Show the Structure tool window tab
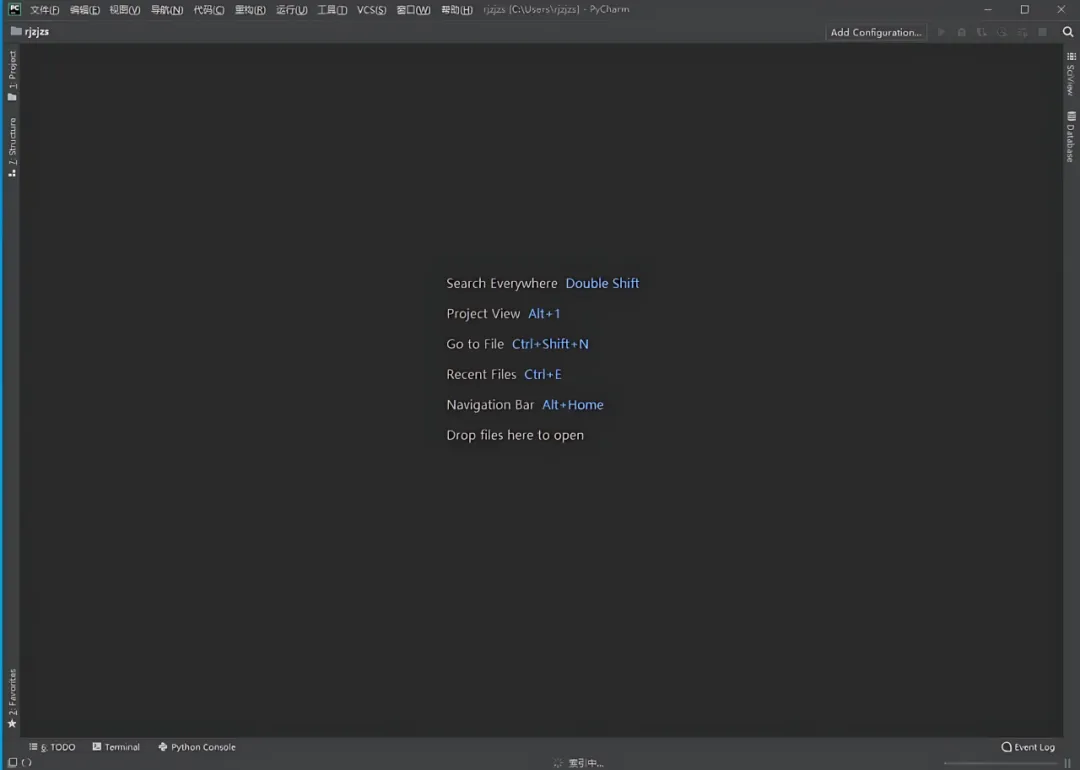The height and width of the screenshot is (770, 1080). click(12, 147)
